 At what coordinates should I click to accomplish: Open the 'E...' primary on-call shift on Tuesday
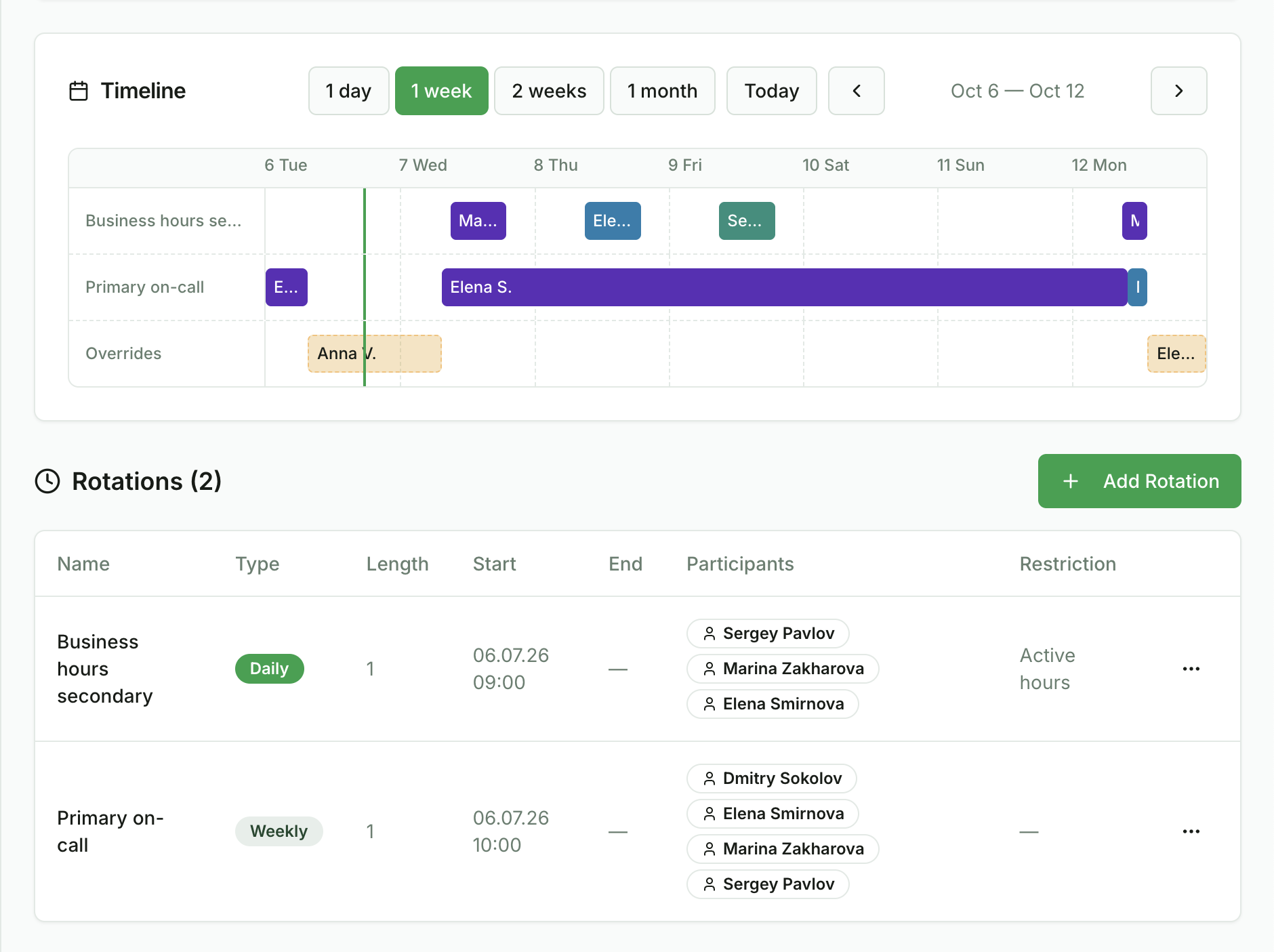[x=286, y=287]
